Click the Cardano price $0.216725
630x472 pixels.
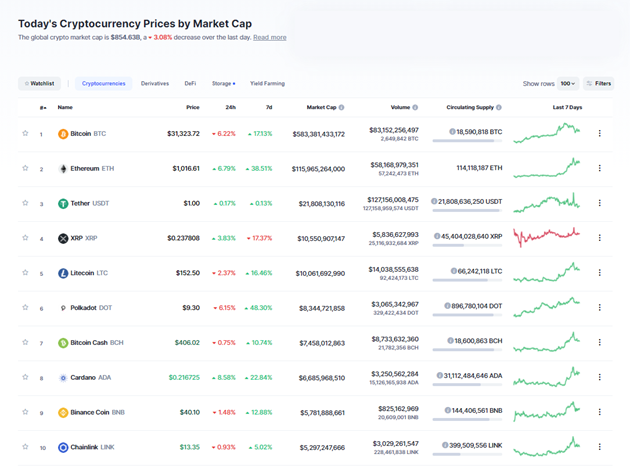point(184,378)
